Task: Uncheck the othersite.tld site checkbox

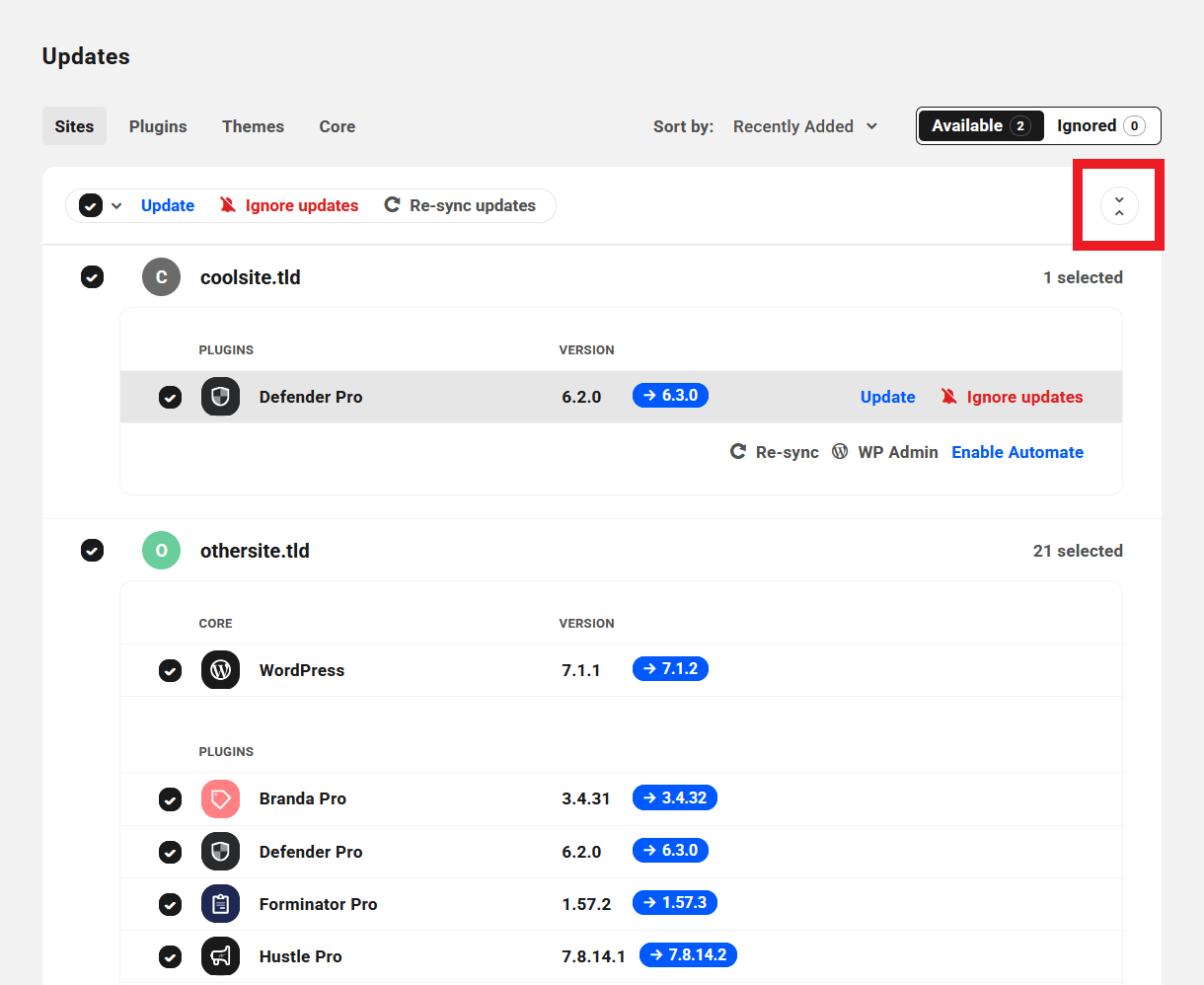Action: [x=92, y=551]
